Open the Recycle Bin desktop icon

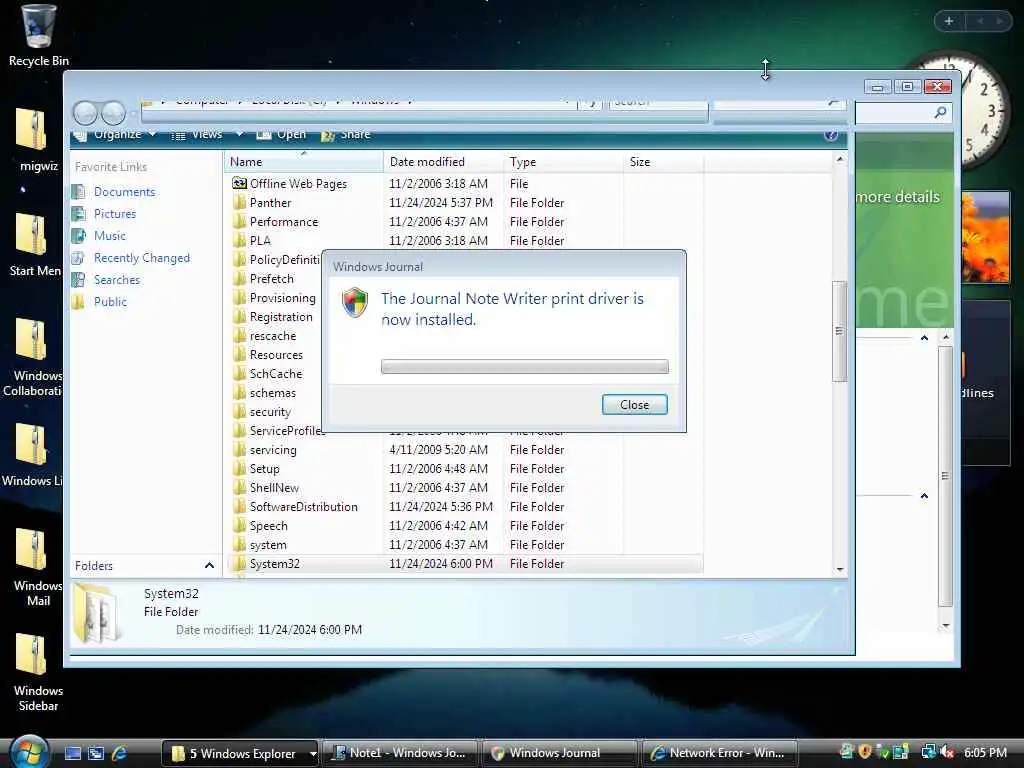(38, 36)
